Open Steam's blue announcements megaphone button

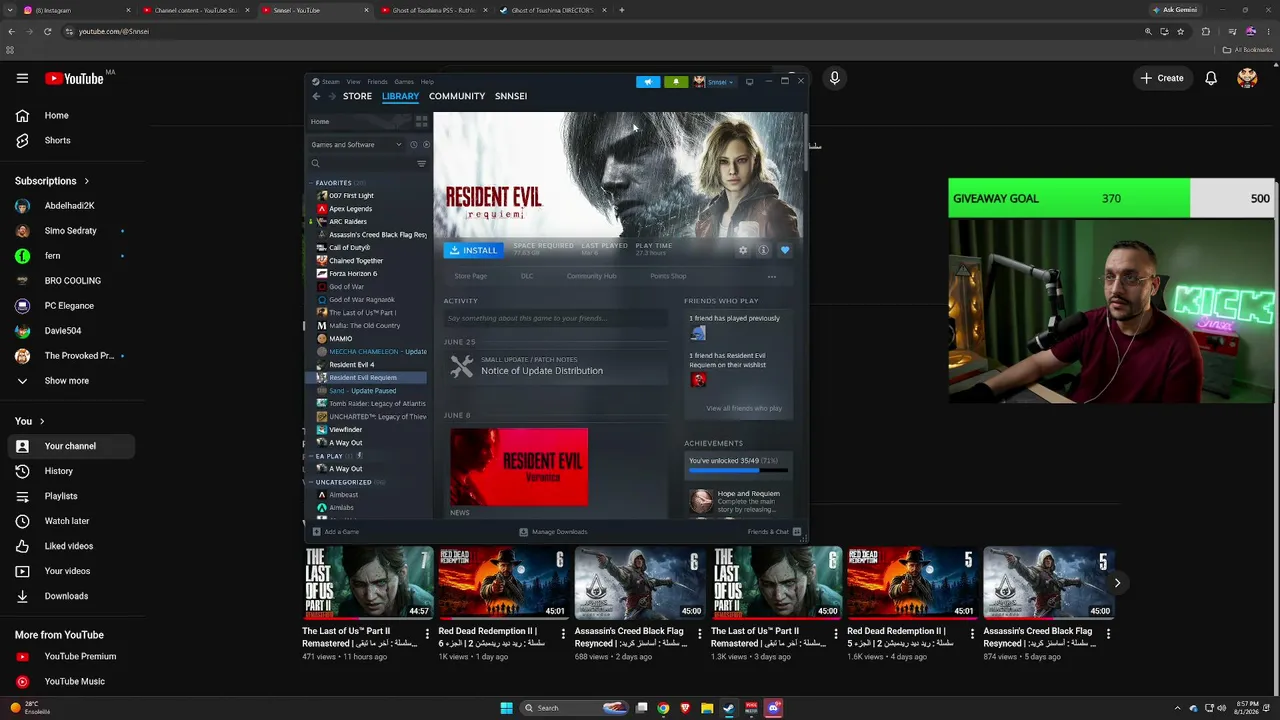click(648, 82)
